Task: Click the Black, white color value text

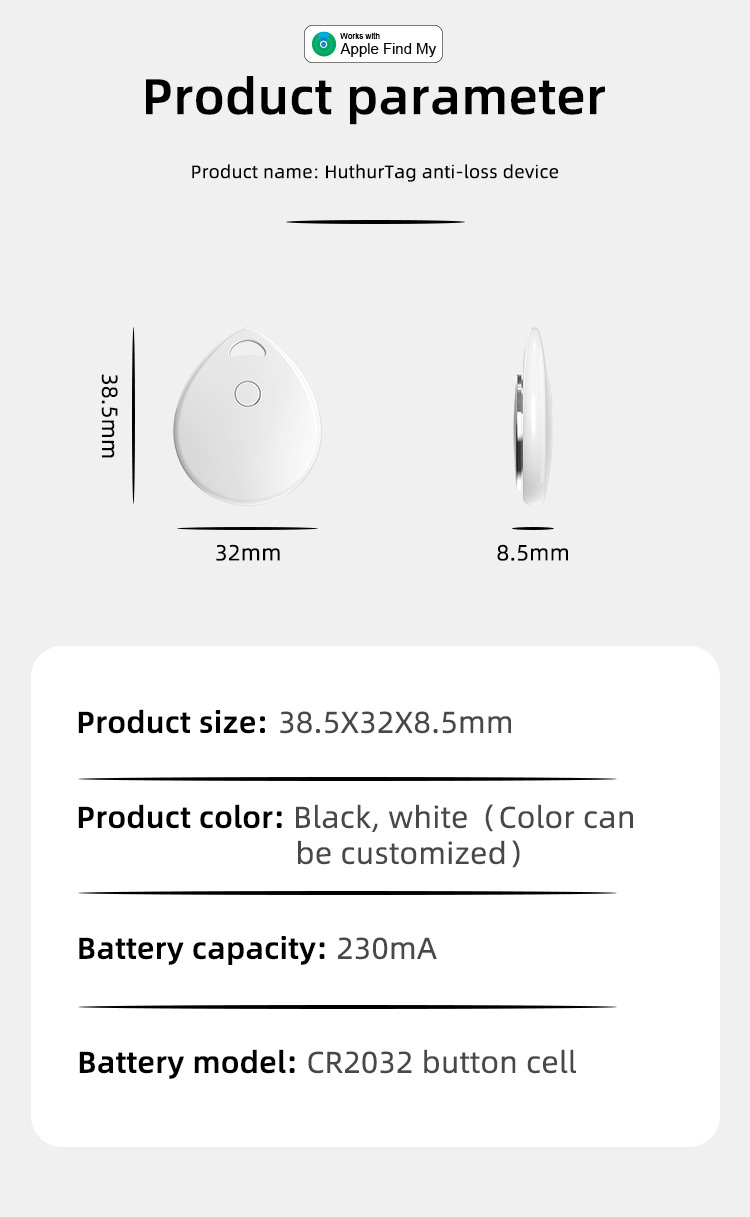Action: click(380, 818)
